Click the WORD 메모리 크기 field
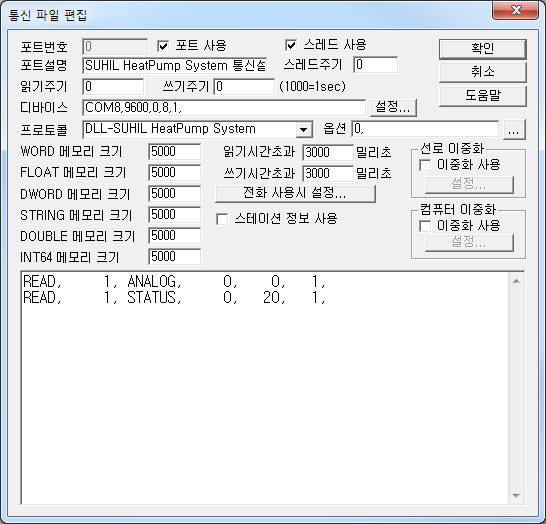This screenshot has width=546, height=524. [174, 152]
